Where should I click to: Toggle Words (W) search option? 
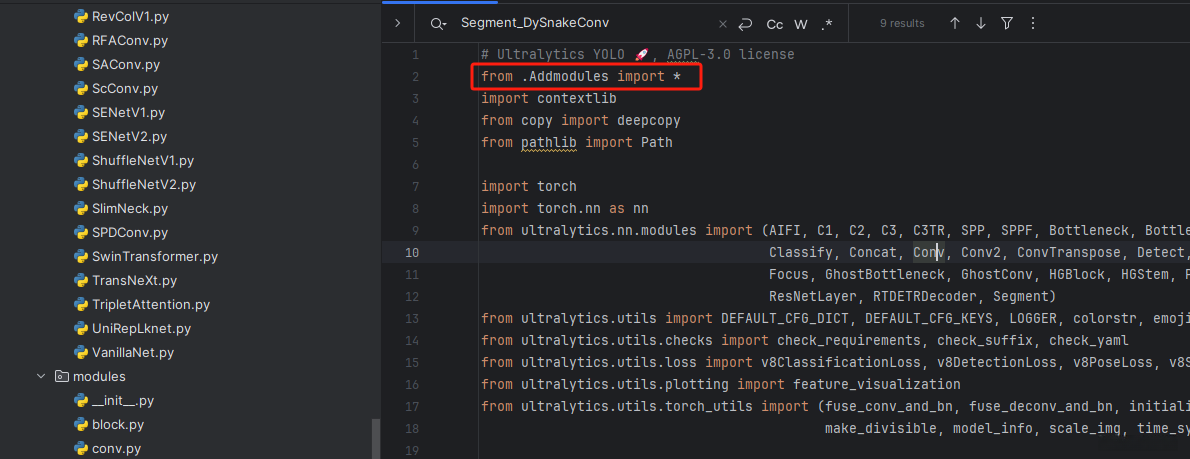(801, 23)
